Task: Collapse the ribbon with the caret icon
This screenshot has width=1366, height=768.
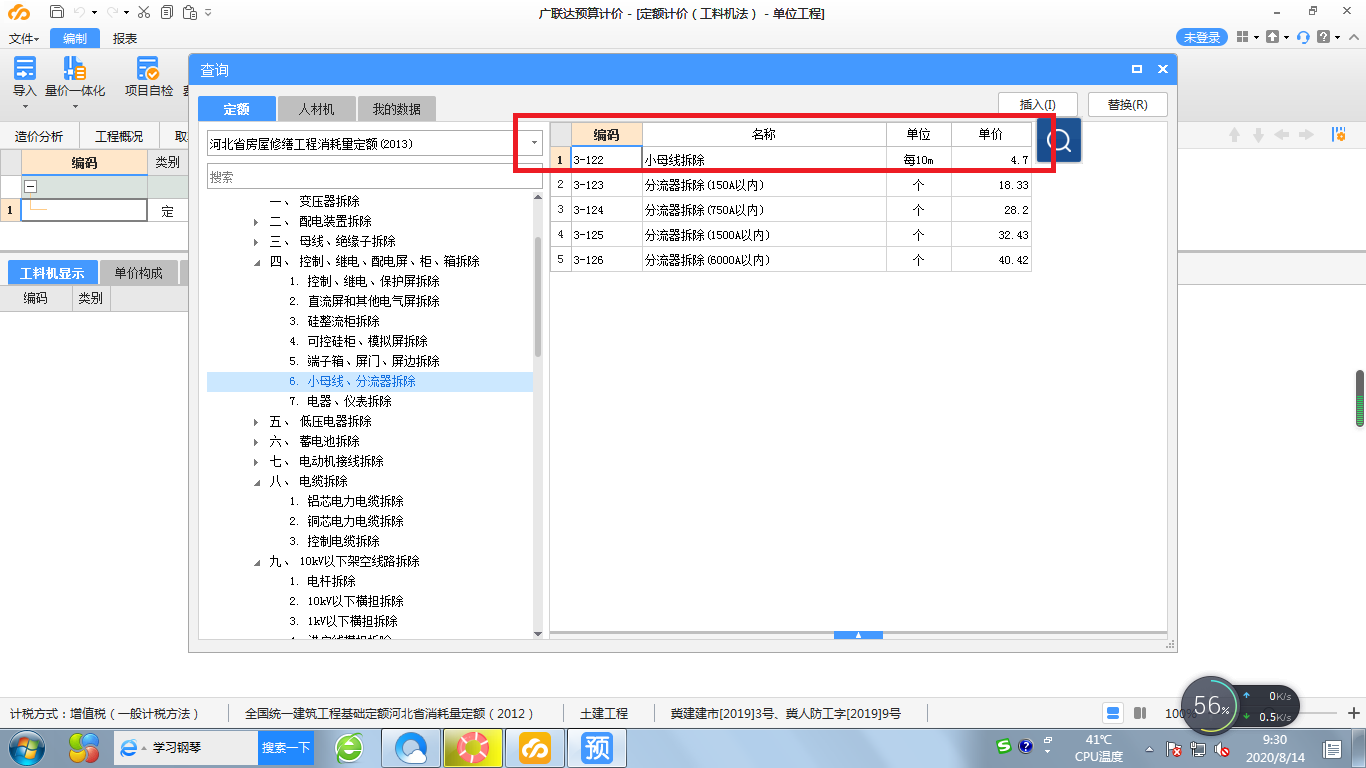Action: [x=1353, y=37]
